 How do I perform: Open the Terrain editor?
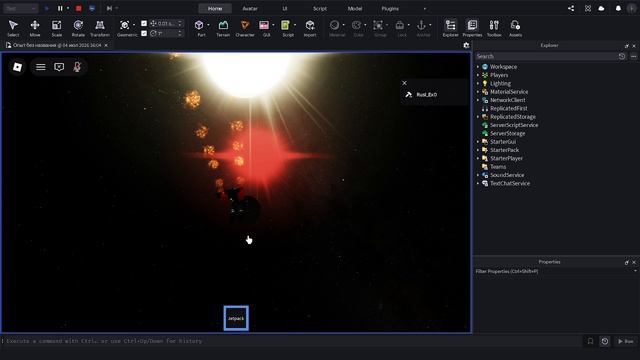coord(223,28)
